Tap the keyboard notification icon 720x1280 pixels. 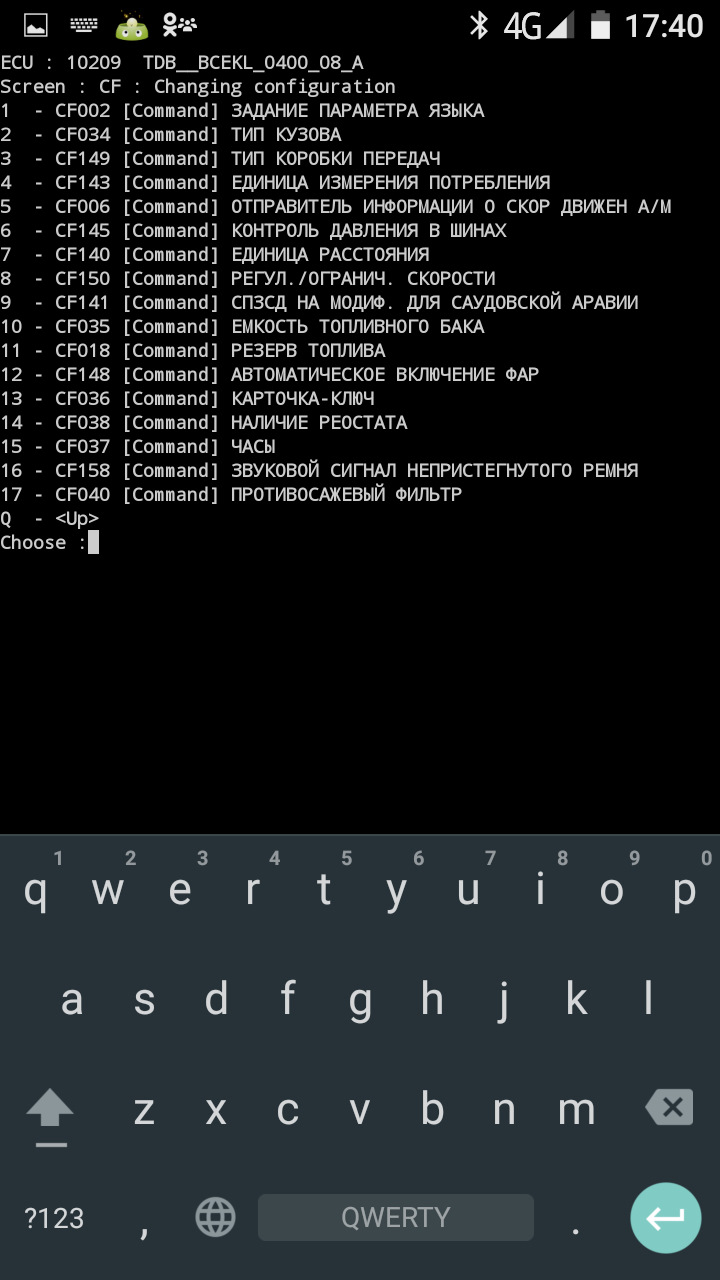coord(84,25)
